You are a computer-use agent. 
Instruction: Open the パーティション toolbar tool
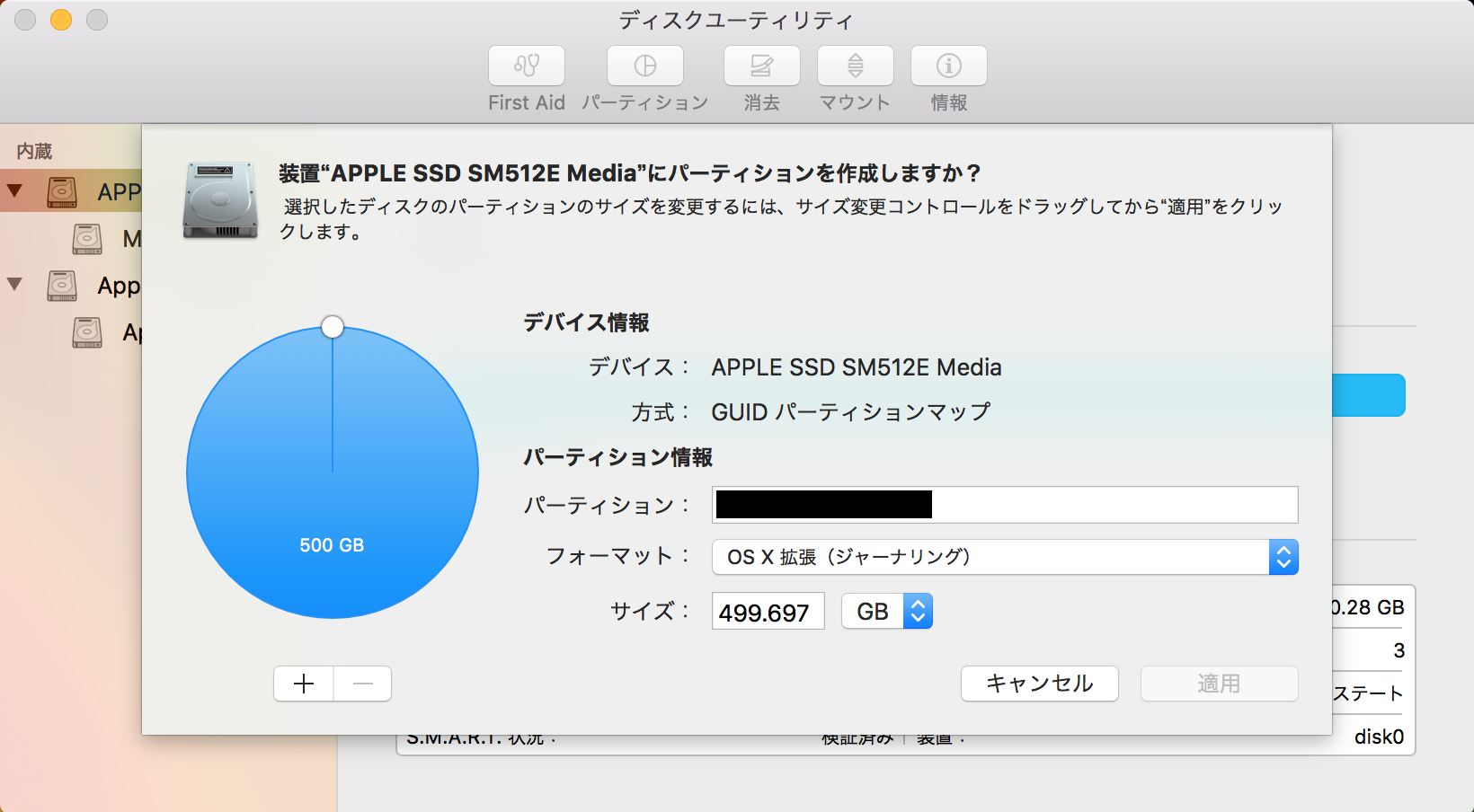click(x=645, y=66)
